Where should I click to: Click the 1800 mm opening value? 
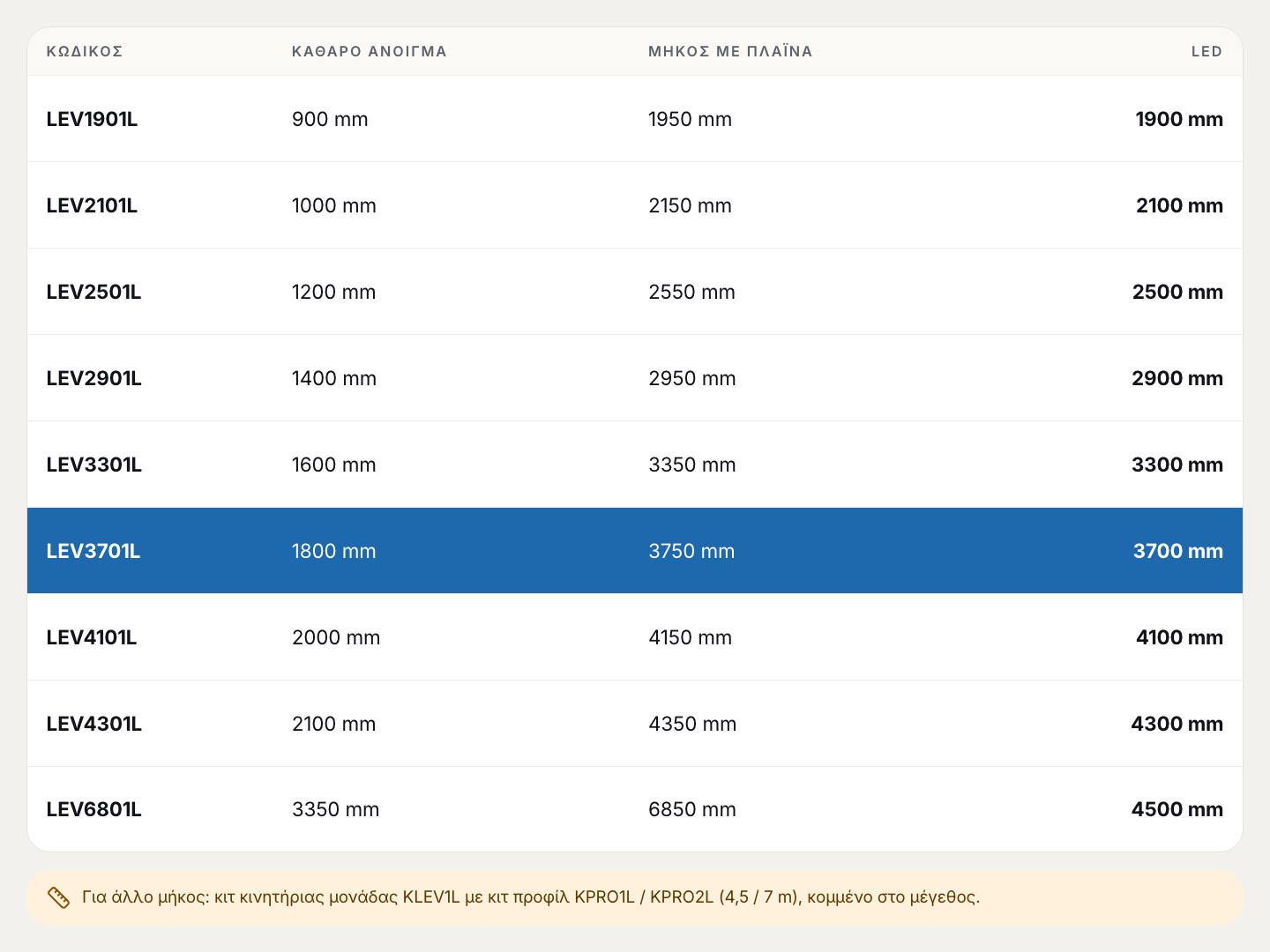334,551
